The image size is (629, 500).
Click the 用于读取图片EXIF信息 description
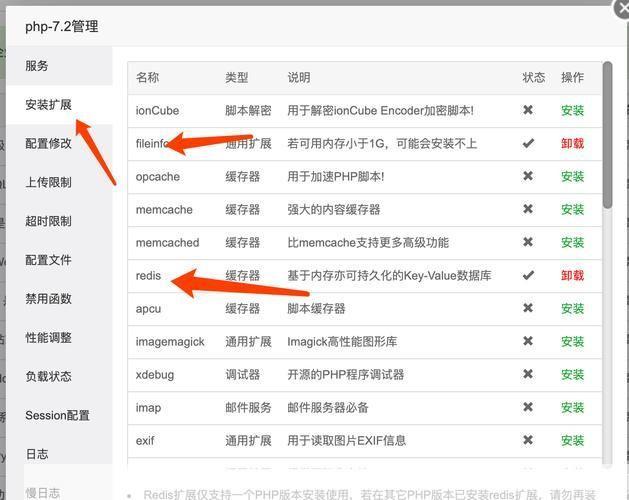point(347,441)
